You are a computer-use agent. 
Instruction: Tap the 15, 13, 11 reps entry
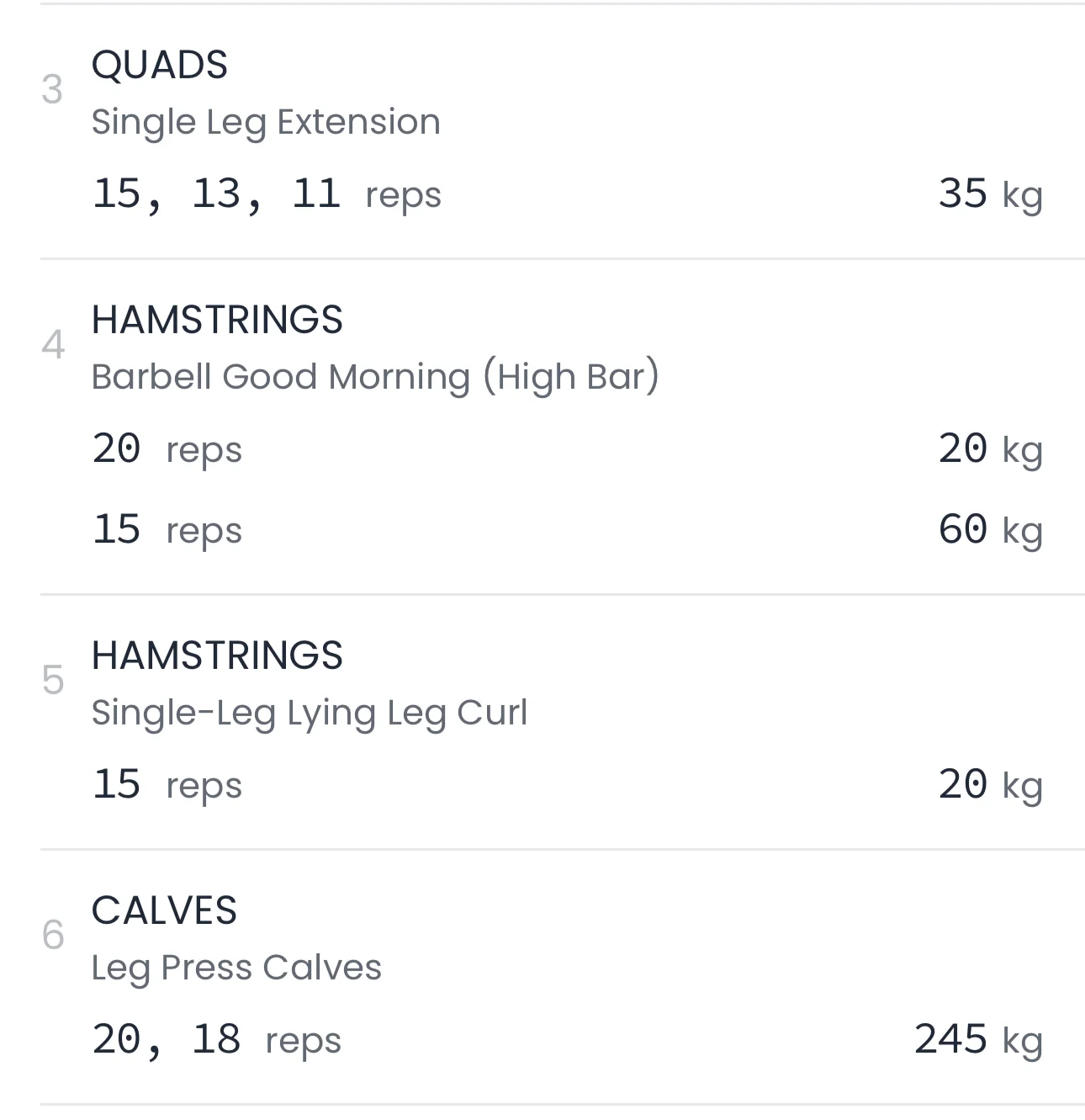pos(266,194)
